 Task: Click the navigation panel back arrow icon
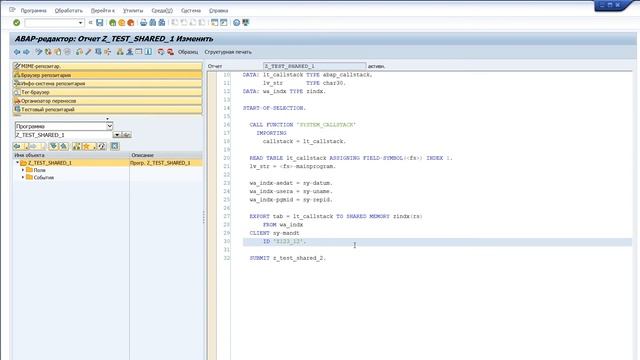coord(17,146)
